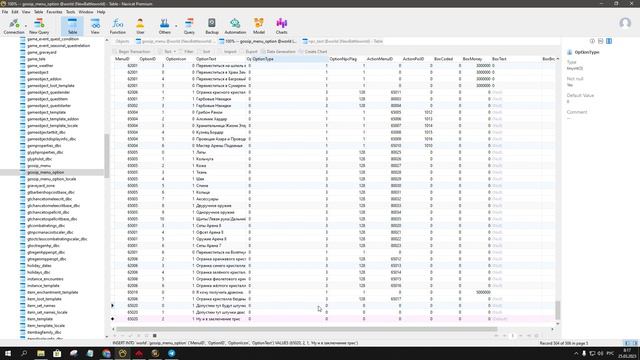
Task: Open the Query toolbar icon
Action: click(x=189, y=26)
